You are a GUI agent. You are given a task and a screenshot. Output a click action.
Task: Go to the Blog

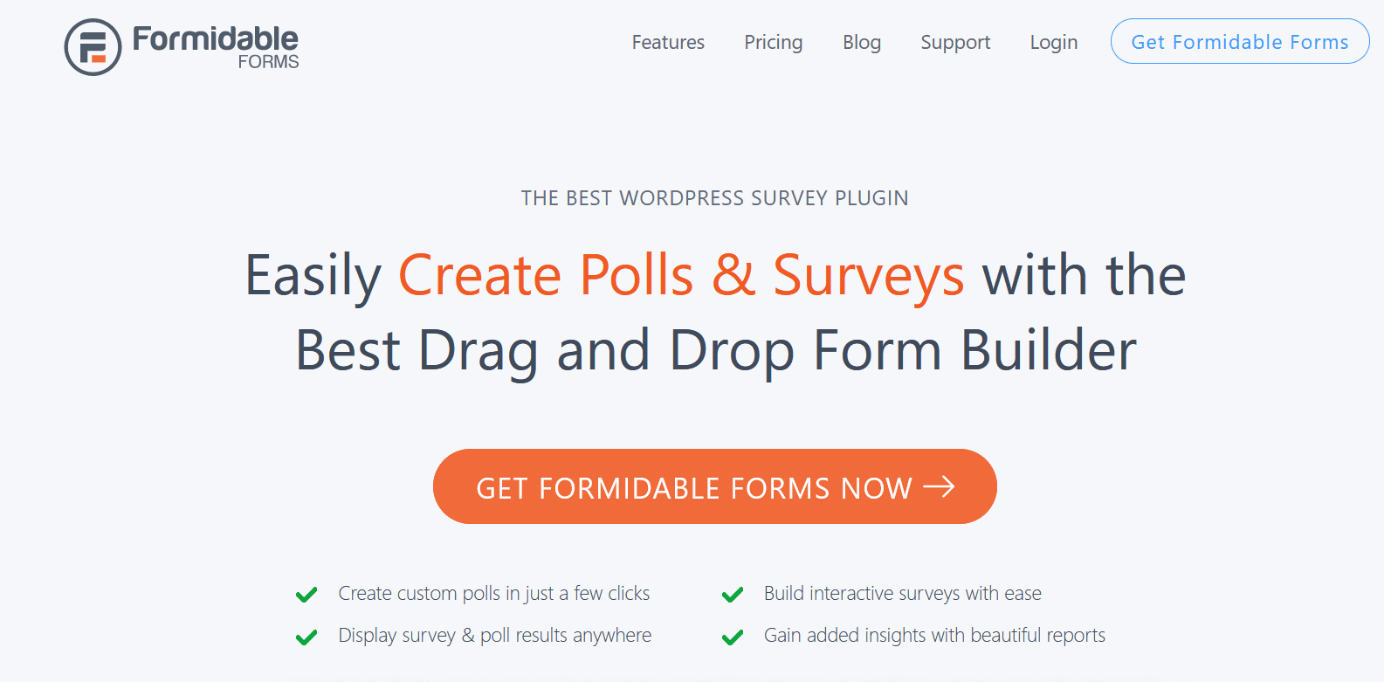pos(862,42)
